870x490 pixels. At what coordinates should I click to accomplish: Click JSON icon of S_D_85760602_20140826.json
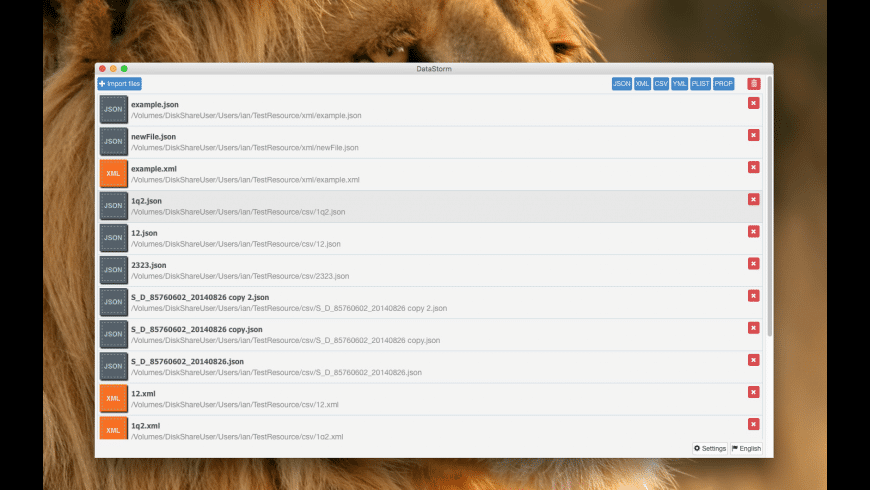pyautogui.click(x=114, y=367)
